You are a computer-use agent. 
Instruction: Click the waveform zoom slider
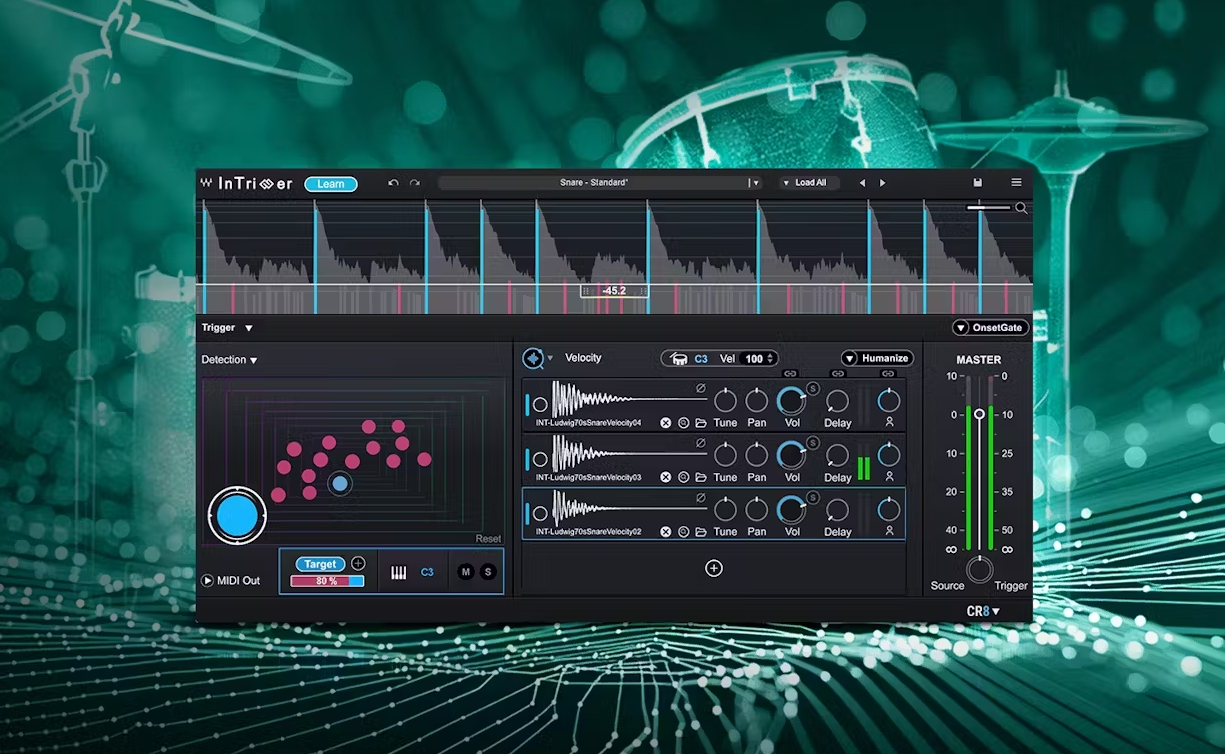[x=990, y=208]
